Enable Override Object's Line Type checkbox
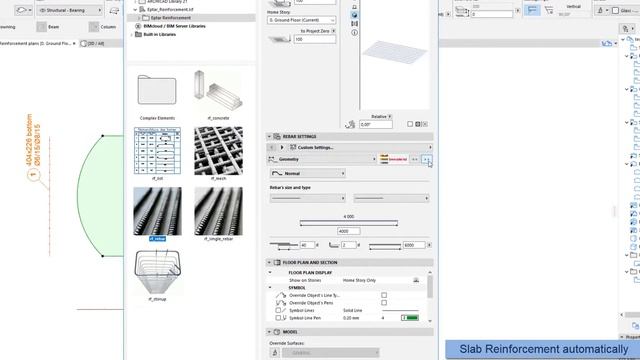 click(384, 295)
